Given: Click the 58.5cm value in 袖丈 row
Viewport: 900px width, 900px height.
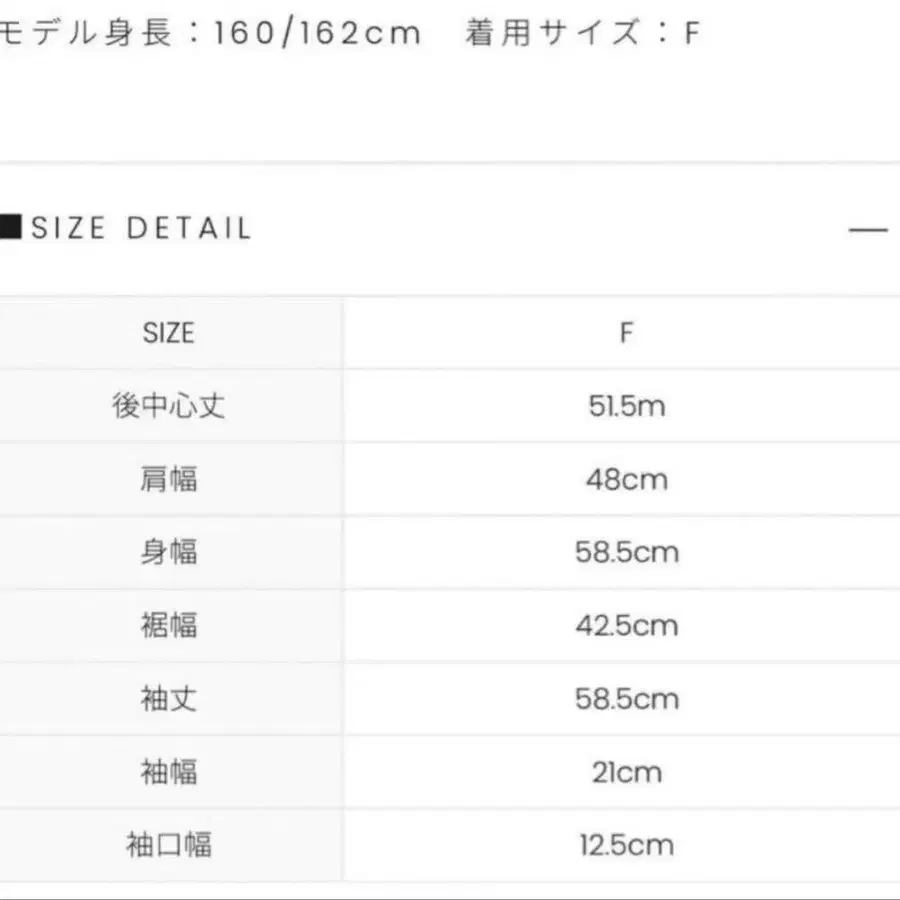Looking at the screenshot, I should (626, 698).
